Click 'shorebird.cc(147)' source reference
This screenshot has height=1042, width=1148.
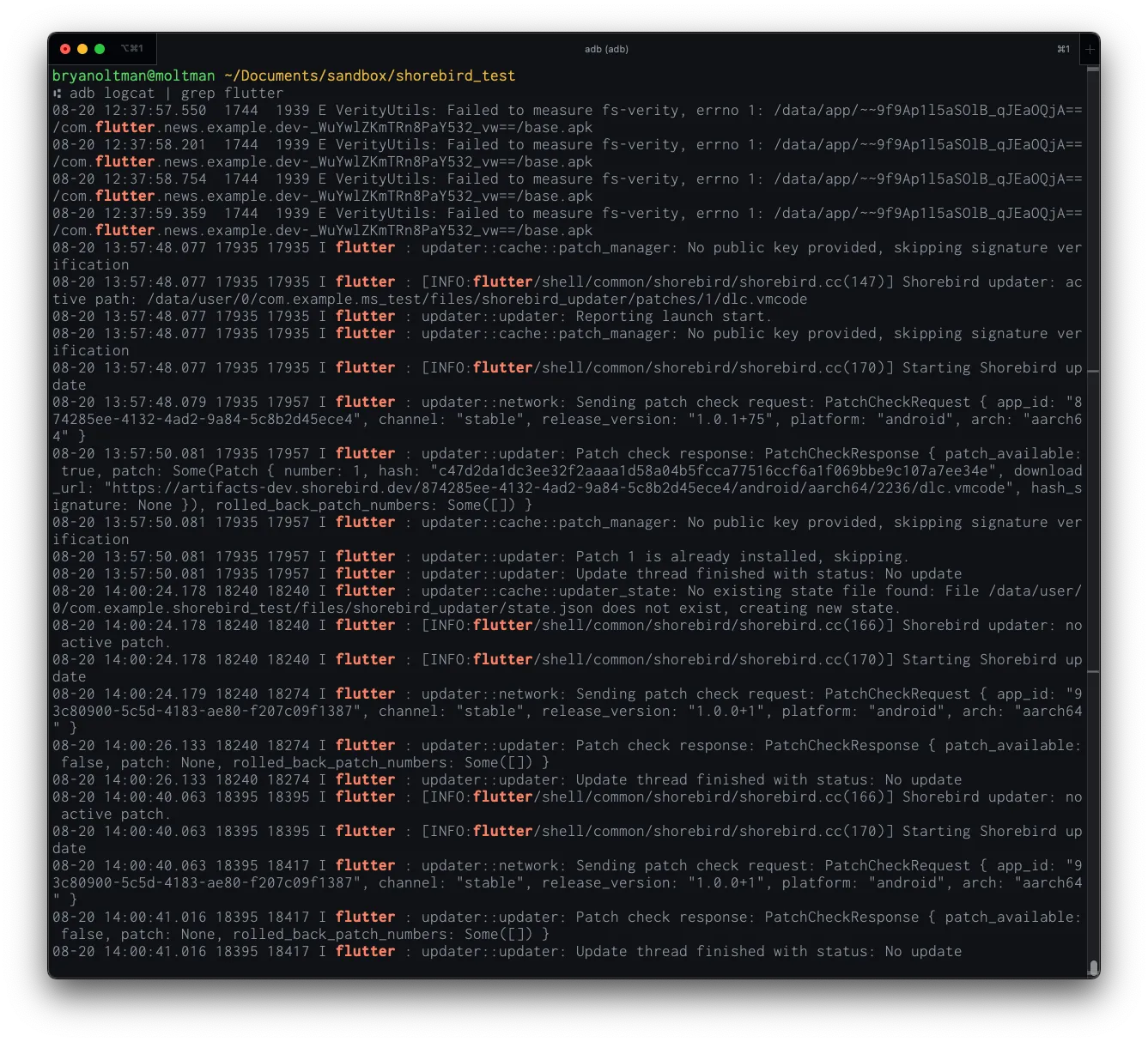pos(811,282)
